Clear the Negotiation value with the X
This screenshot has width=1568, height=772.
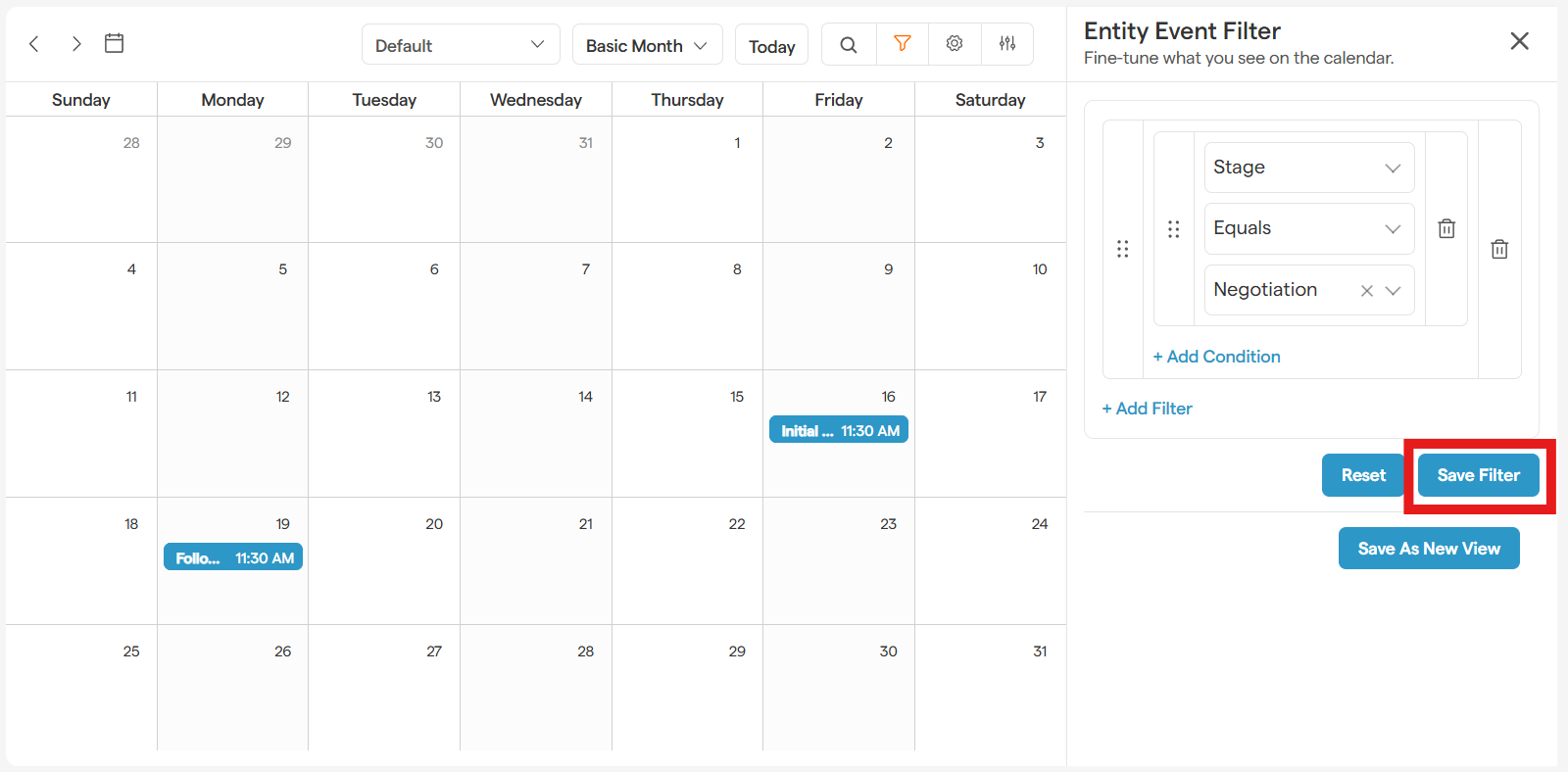click(x=1367, y=290)
